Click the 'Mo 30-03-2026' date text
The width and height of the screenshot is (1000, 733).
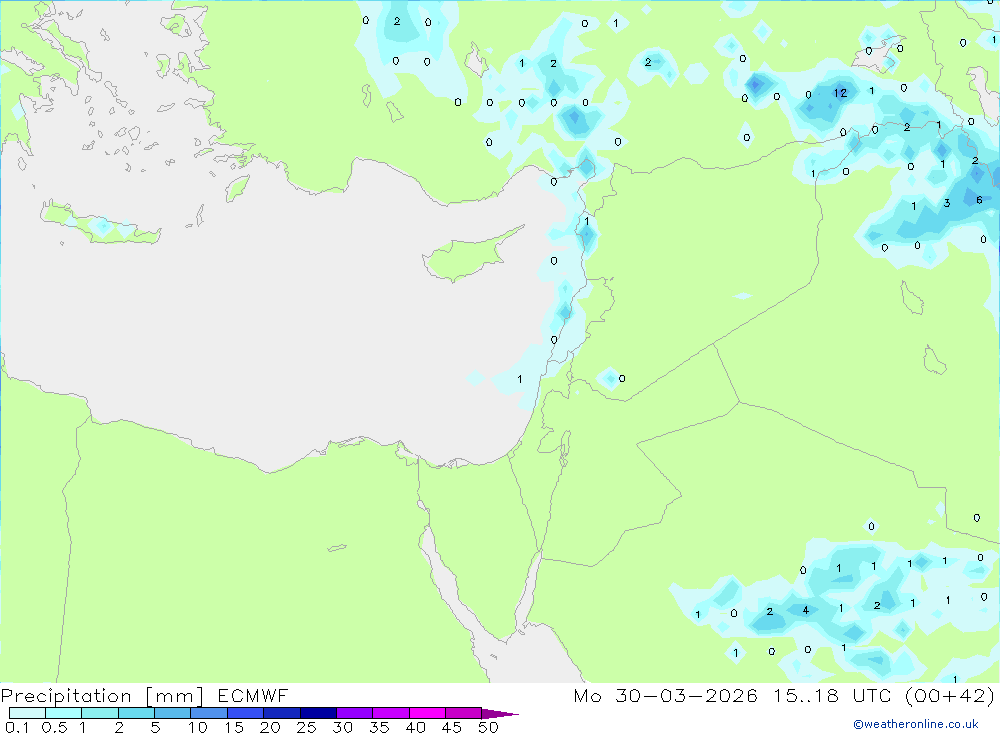tap(665, 695)
